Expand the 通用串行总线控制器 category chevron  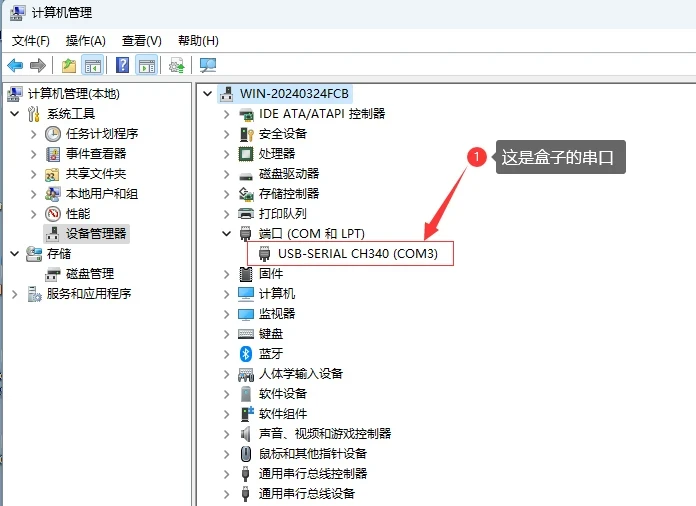click(x=226, y=474)
